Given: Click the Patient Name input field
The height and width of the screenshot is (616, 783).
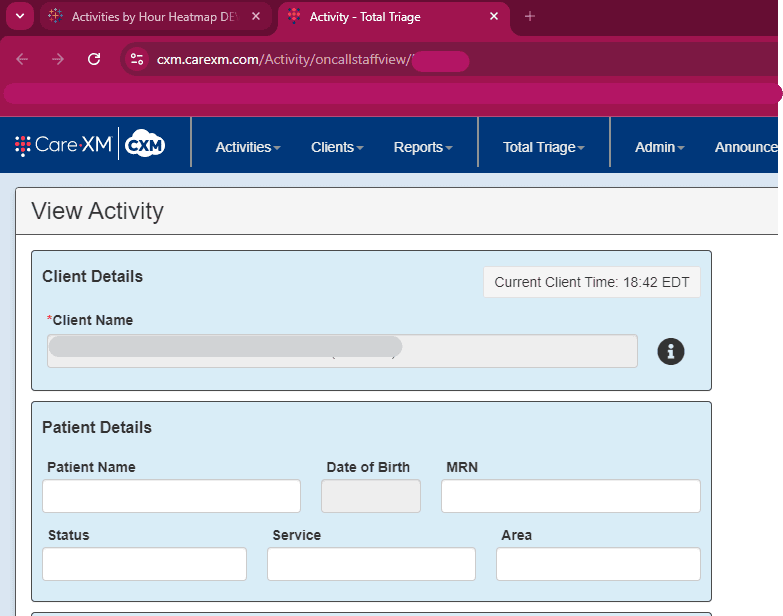Looking at the screenshot, I should tap(171, 496).
